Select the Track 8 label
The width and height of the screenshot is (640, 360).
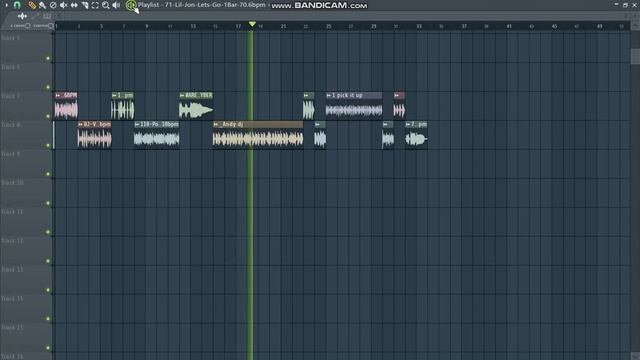(x=11, y=125)
